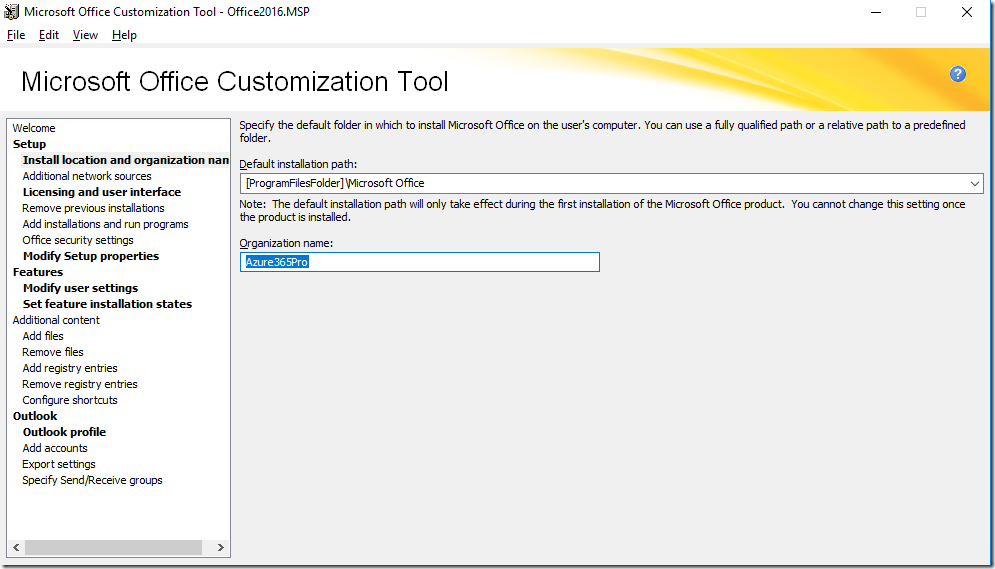995x569 pixels.
Task: Open Add installations and run programs
Action: click(105, 224)
